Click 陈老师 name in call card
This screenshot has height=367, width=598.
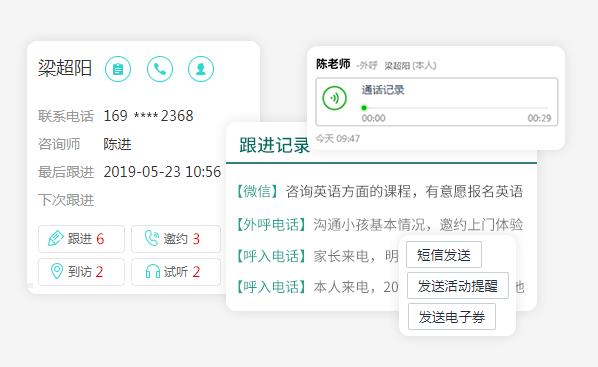pos(333,64)
